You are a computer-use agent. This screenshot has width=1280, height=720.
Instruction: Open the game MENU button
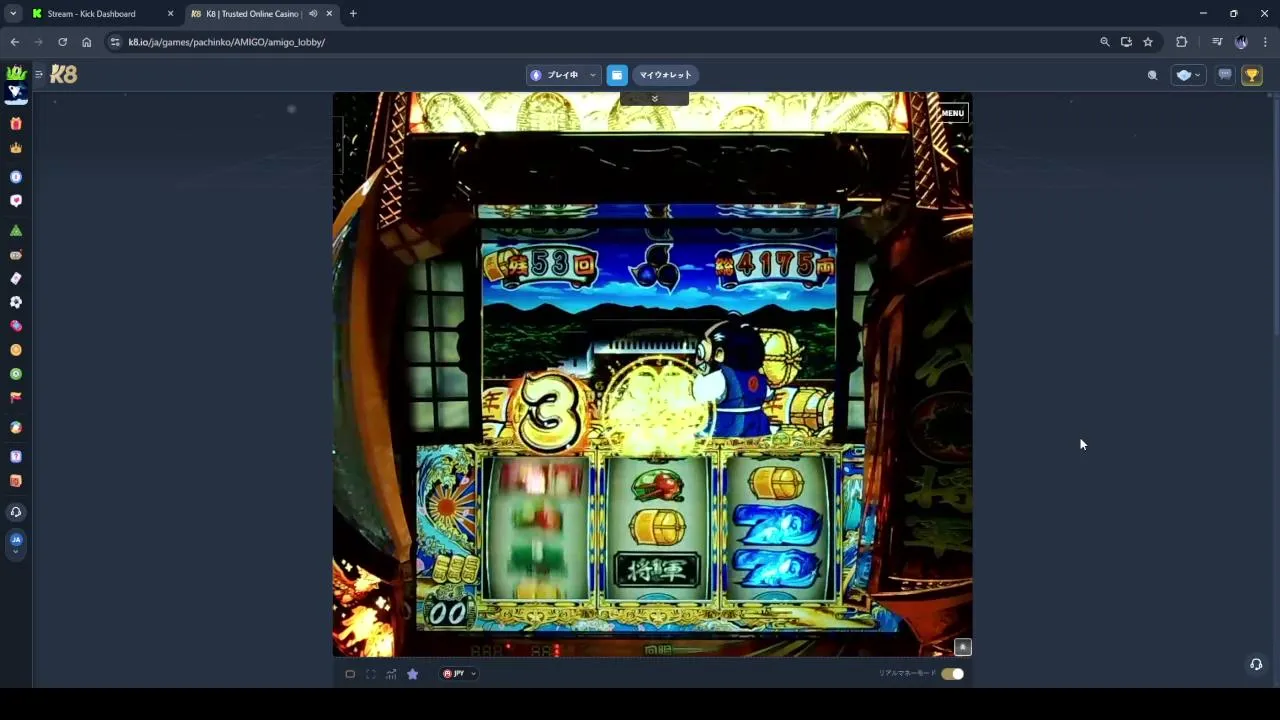pos(952,113)
